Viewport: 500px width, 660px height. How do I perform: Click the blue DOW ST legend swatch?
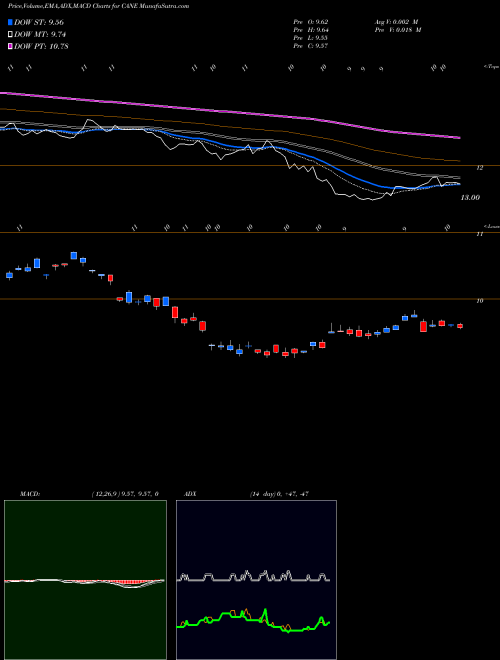pos(11,22)
